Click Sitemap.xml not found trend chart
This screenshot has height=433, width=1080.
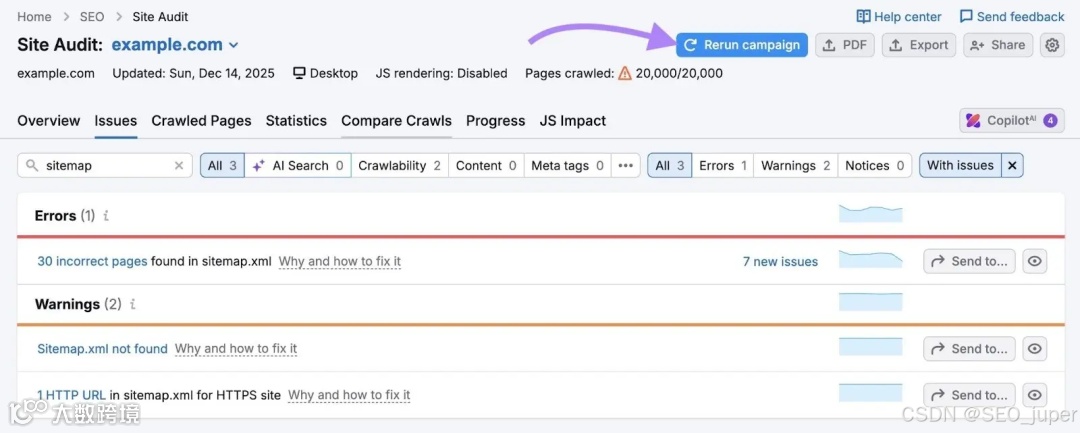tap(871, 346)
